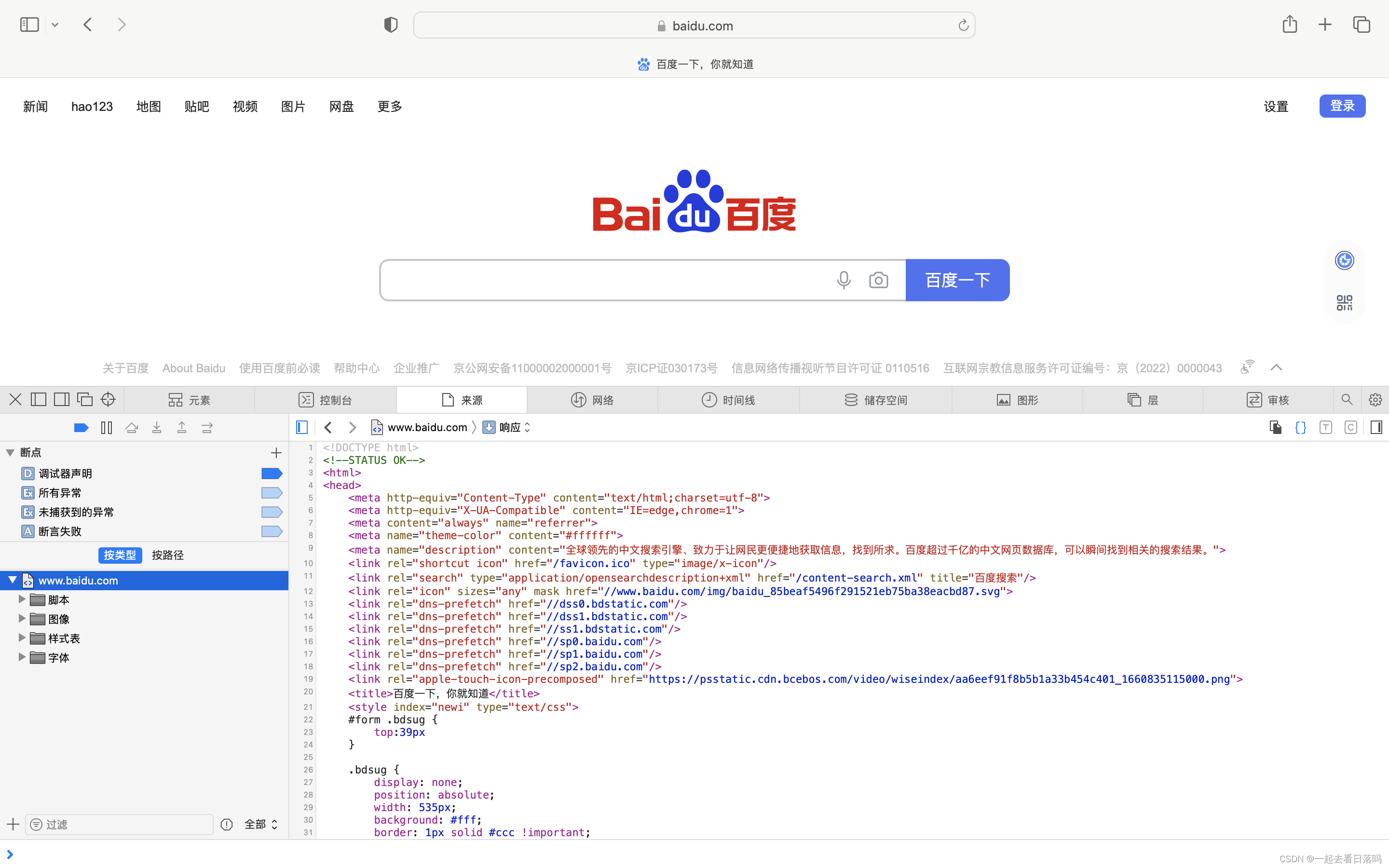
Task: Click the 百度一下 search button
Action: click(x=957, y=280)
